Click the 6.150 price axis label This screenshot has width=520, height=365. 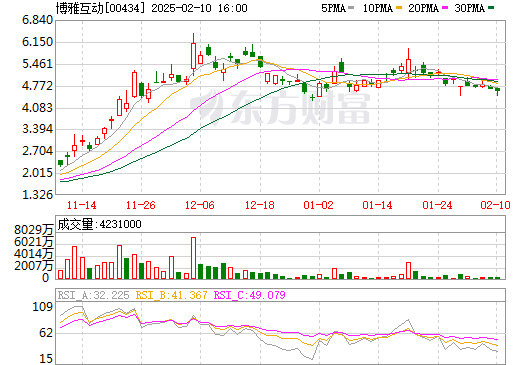[38, 42]
